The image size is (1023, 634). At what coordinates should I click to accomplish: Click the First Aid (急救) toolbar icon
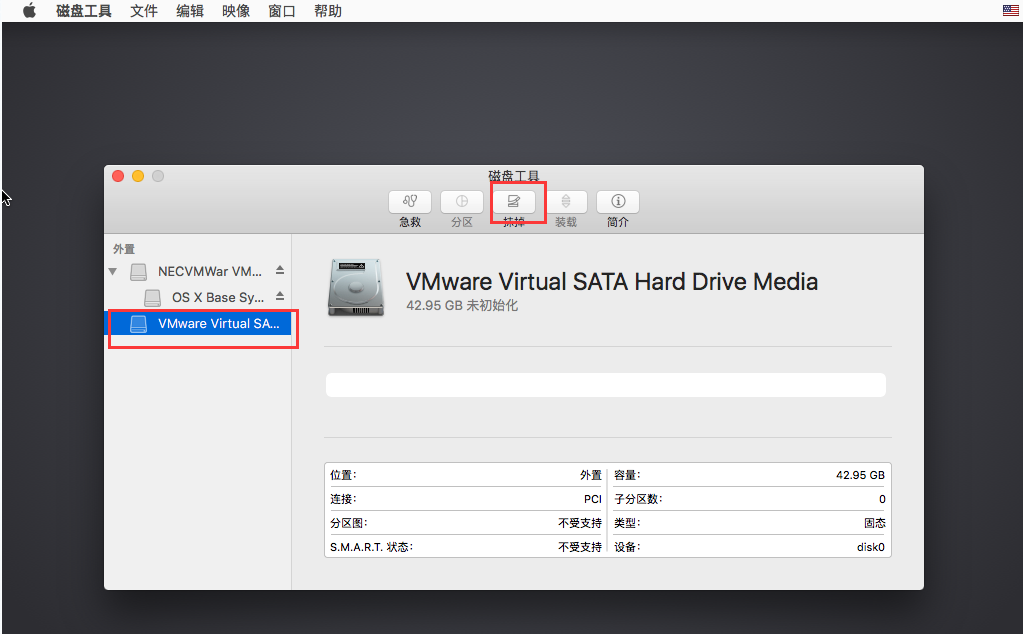tap(410, 201)
